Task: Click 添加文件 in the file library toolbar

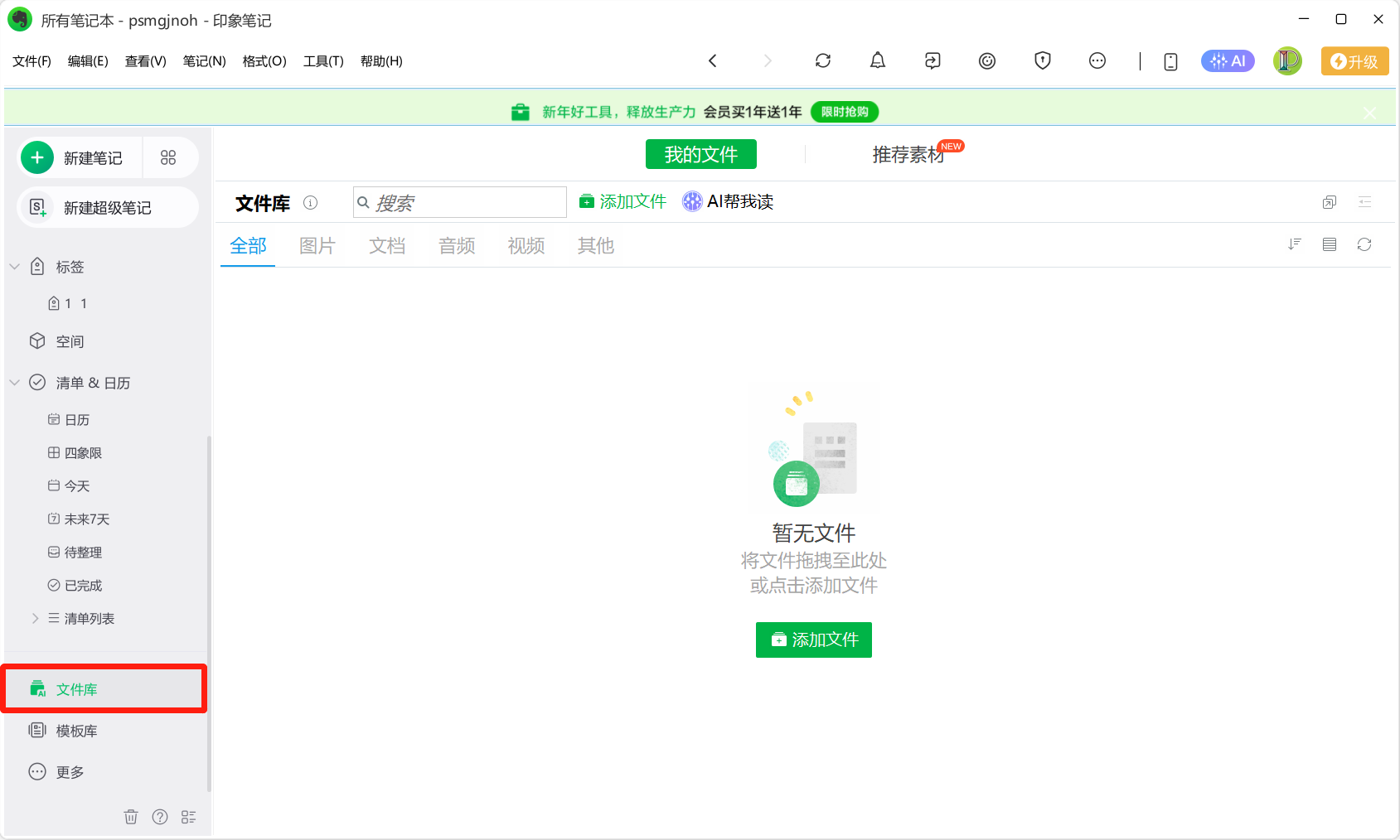Action: (622, 201)
